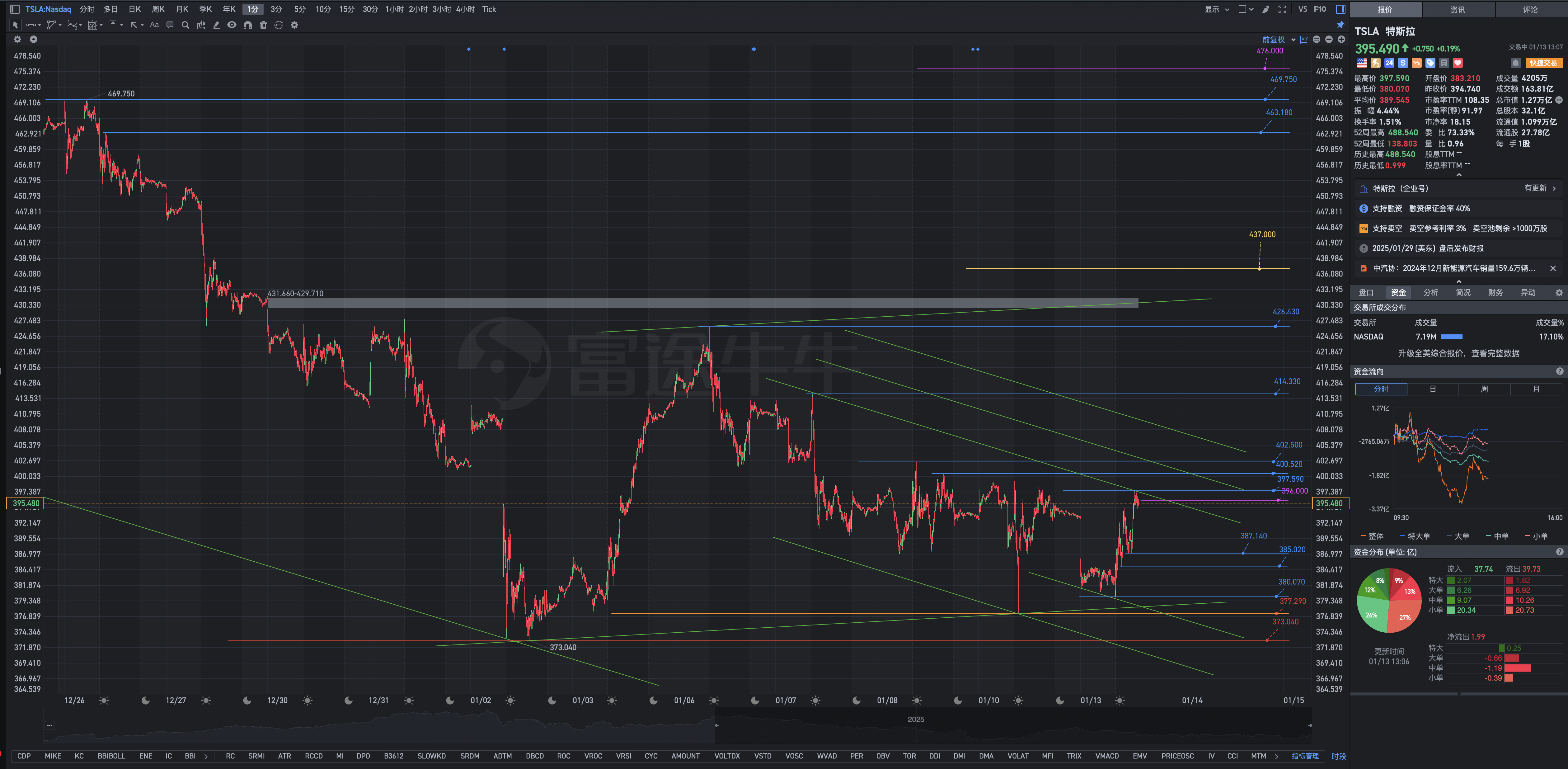Click the sync drawings icon

[x=279, y=25]
